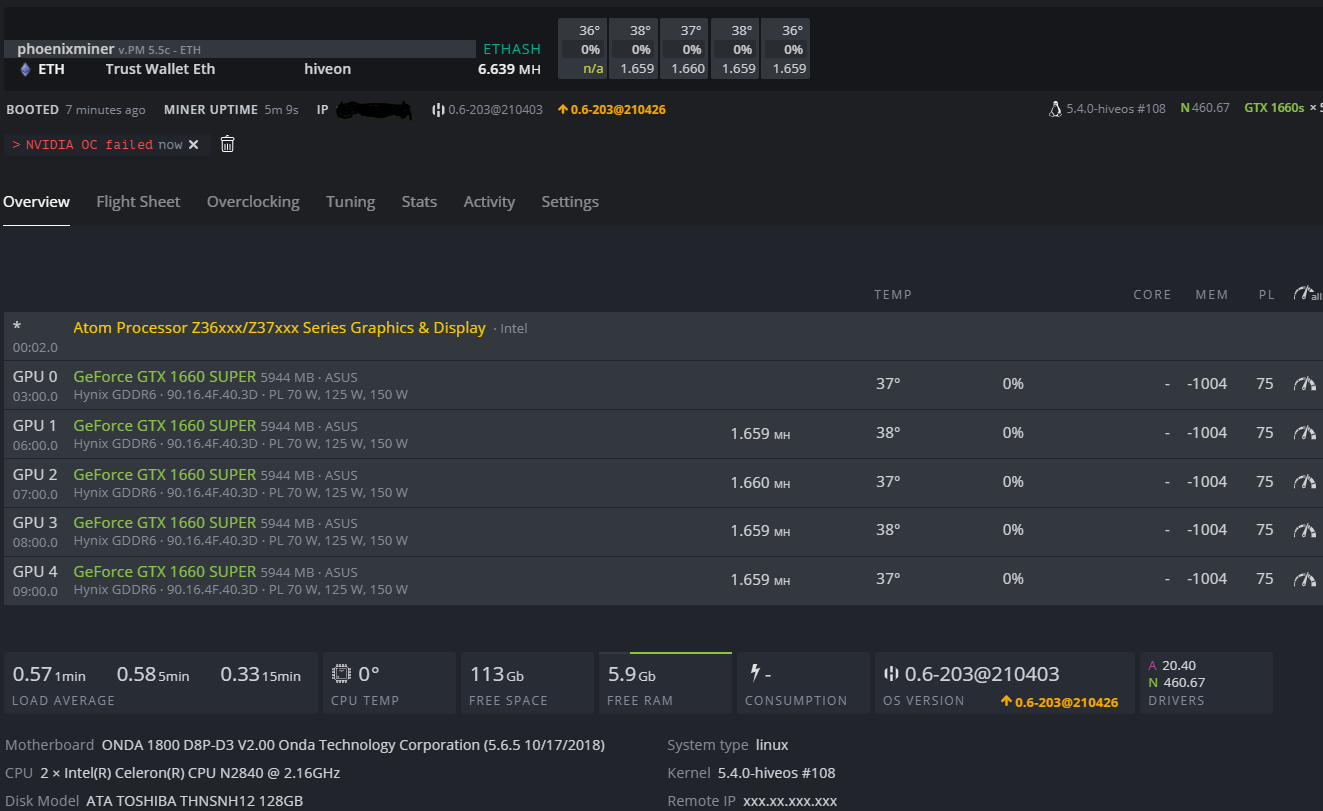Image resolution: width=1323 pixels, height=811 pixels.
Task: Switch to the Overview tab
Action: [x=36, y=202]
